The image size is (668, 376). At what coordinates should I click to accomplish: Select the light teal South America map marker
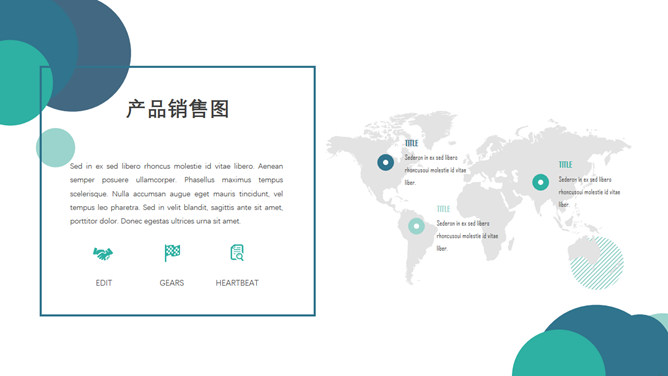pos(416,226)
